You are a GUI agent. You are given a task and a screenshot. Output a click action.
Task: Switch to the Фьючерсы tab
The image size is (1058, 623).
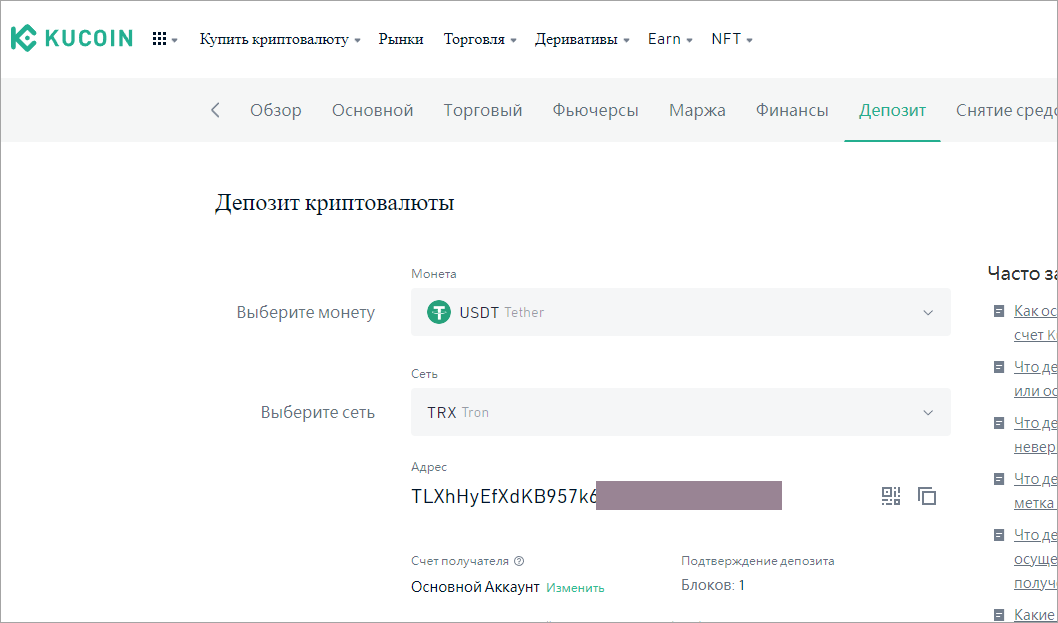(596, 110)
